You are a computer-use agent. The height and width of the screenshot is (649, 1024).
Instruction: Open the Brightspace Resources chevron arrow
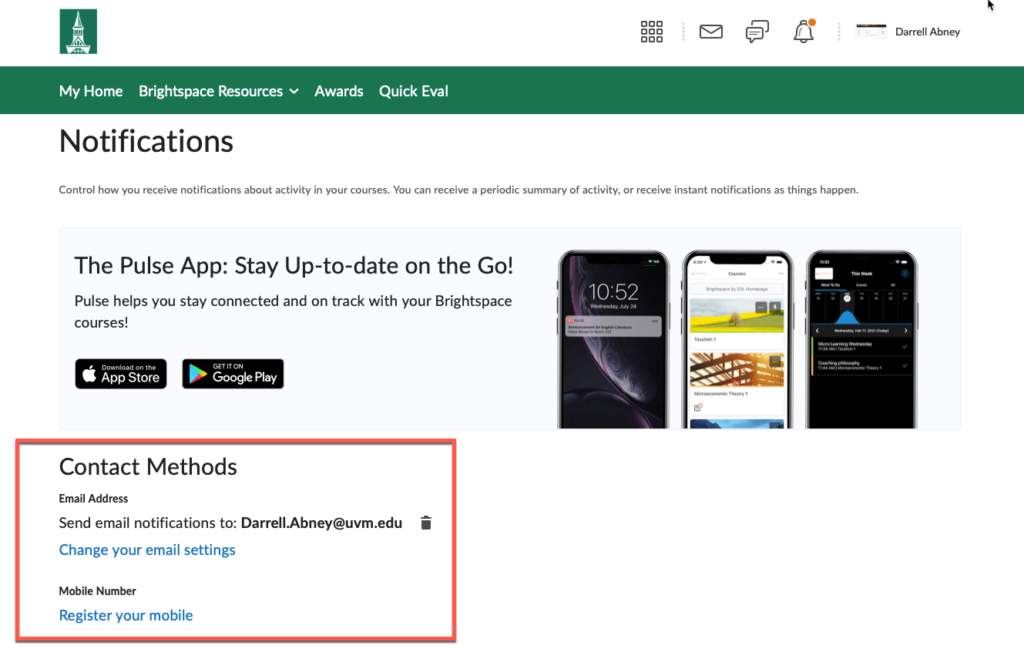(x=294, y=90)
